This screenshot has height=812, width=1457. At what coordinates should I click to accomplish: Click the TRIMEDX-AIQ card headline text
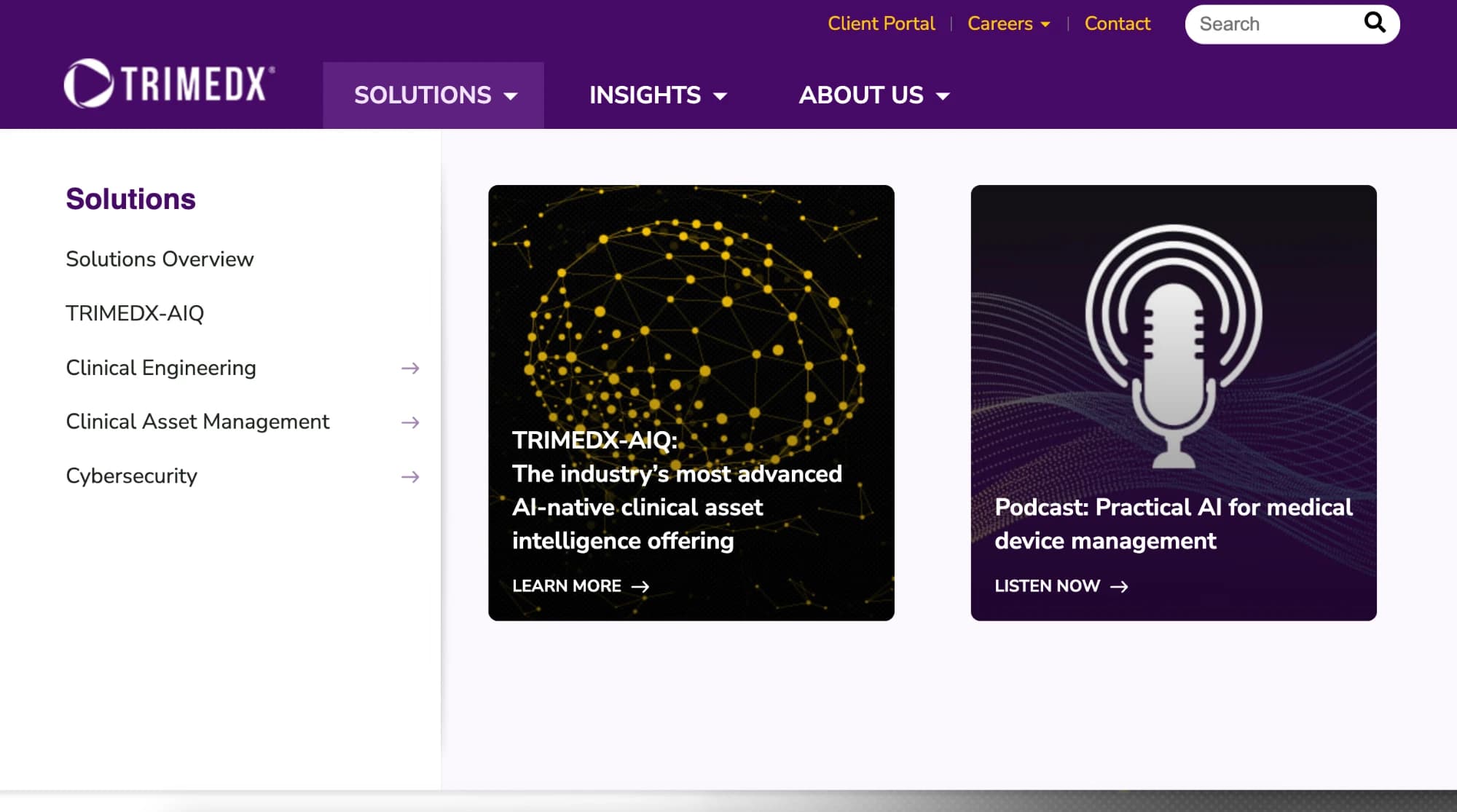click(677, 491)
